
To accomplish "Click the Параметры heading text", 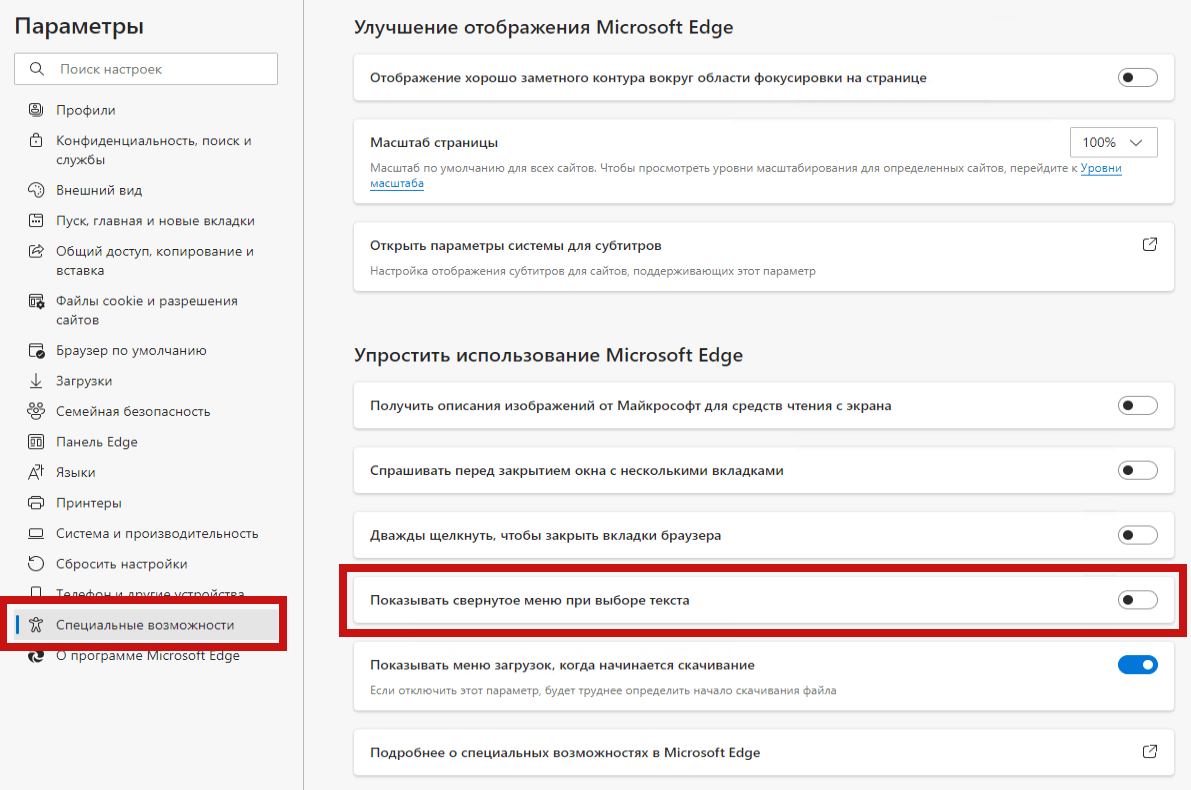I will pyautogui.click(x=79, y=26).
